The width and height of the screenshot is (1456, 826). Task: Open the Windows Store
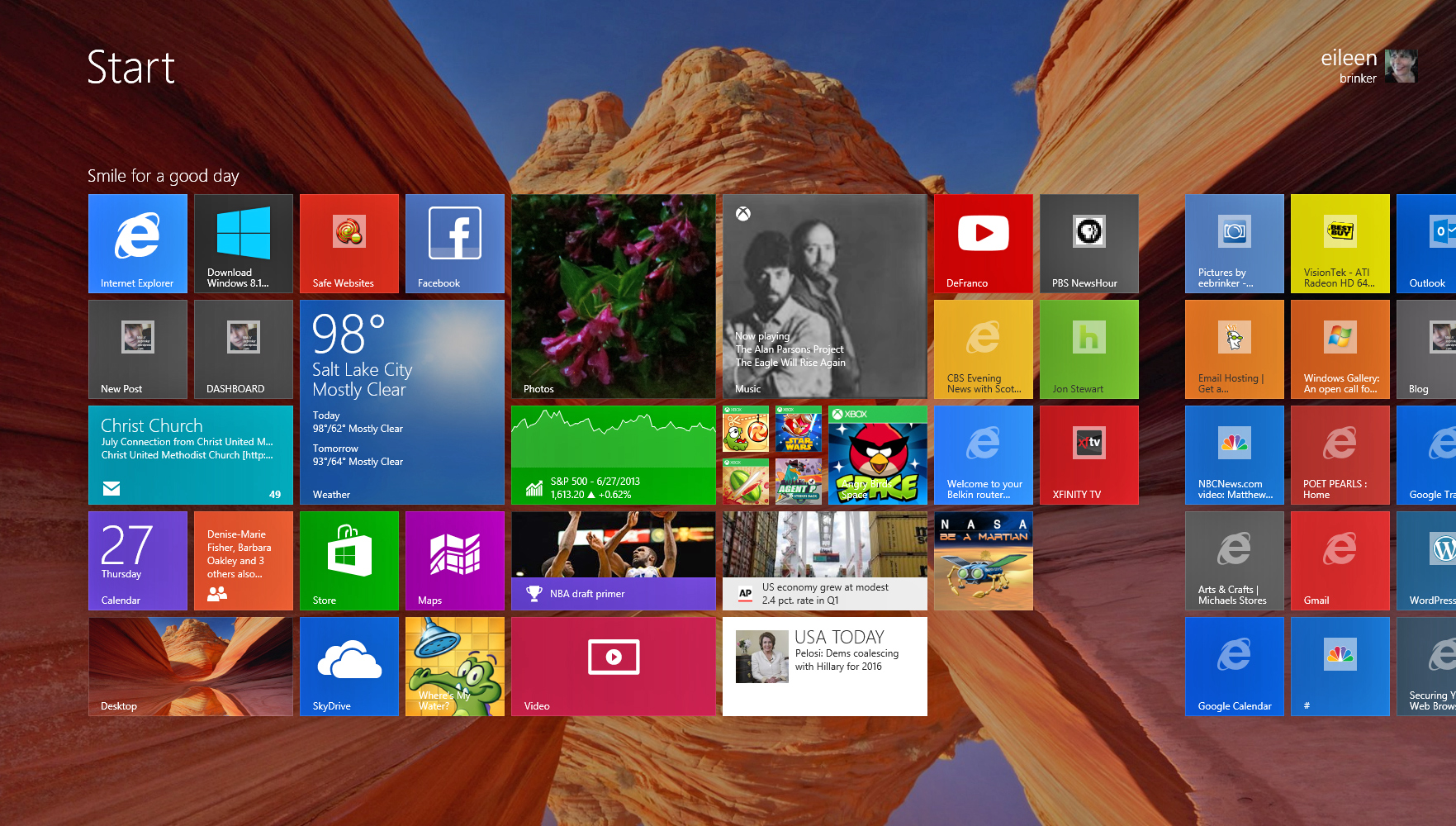(349, 560)
